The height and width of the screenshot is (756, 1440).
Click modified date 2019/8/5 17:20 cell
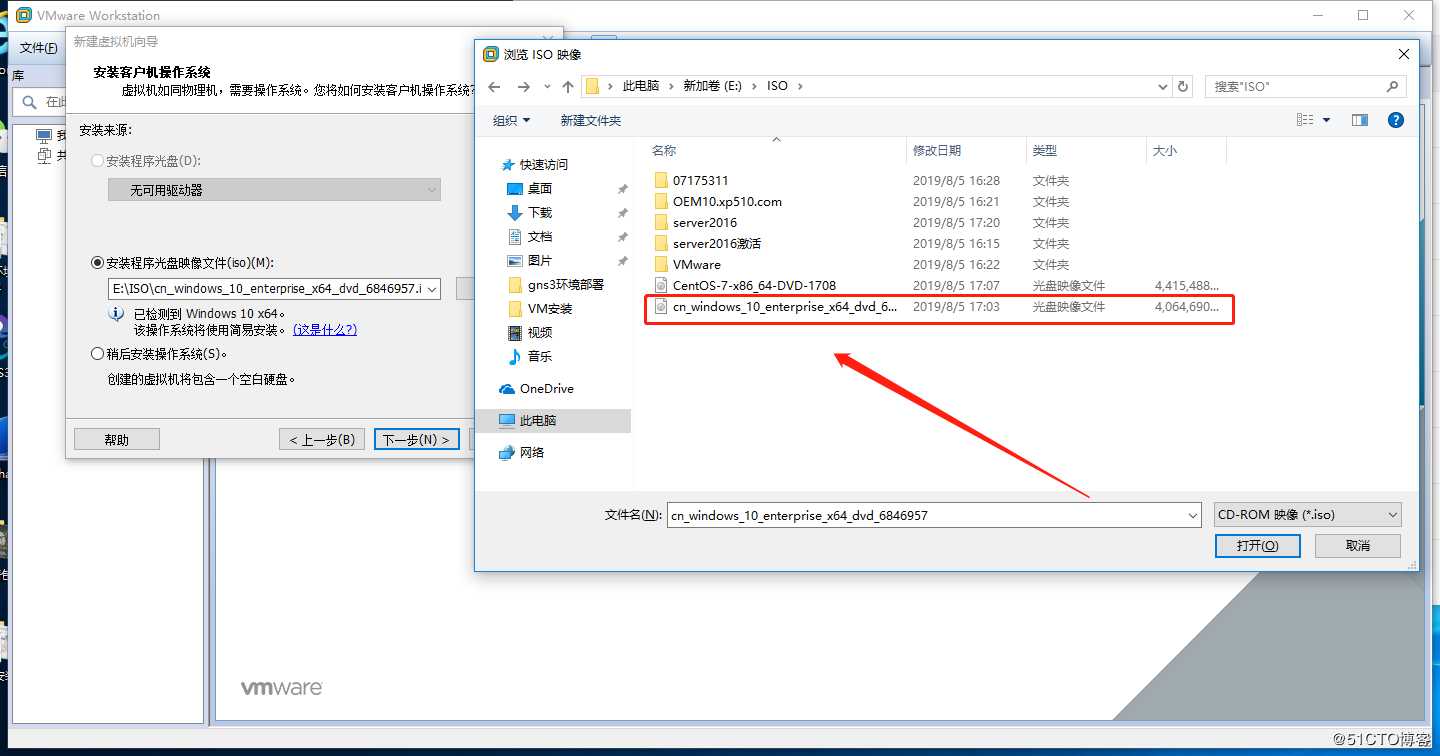pos(956,223)
